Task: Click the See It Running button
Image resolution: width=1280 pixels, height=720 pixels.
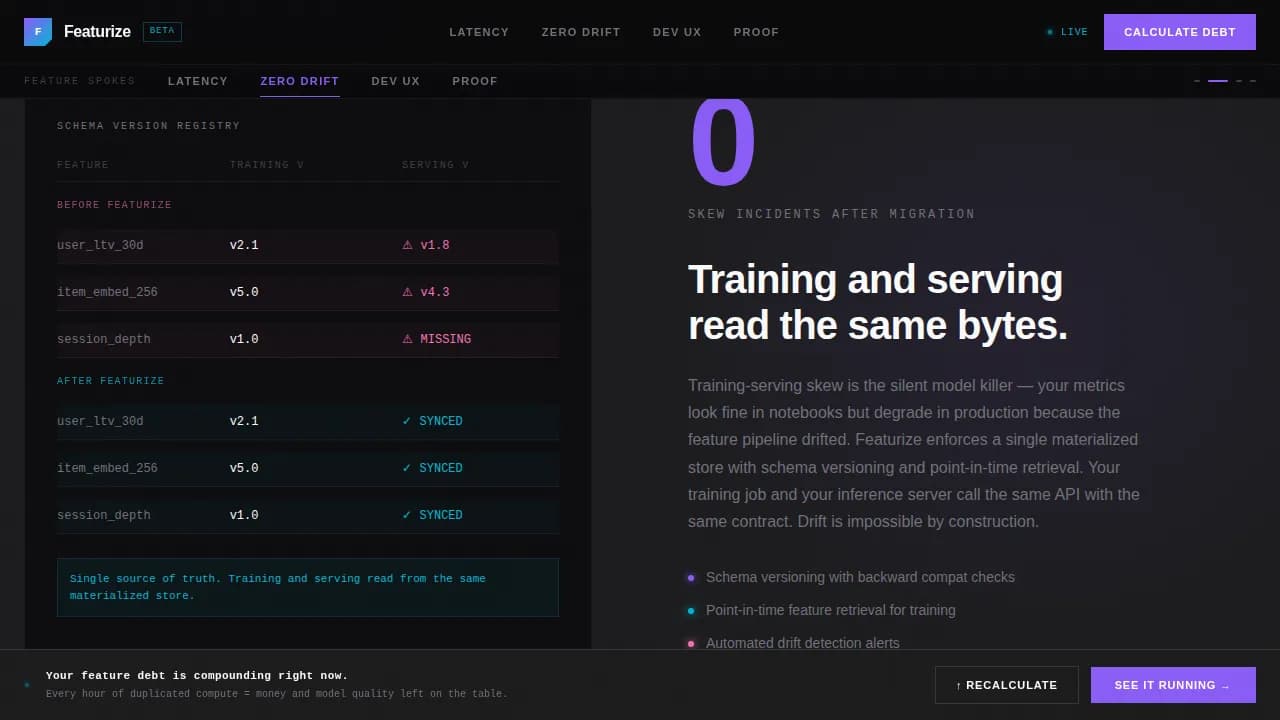Action: [1173, 685]
